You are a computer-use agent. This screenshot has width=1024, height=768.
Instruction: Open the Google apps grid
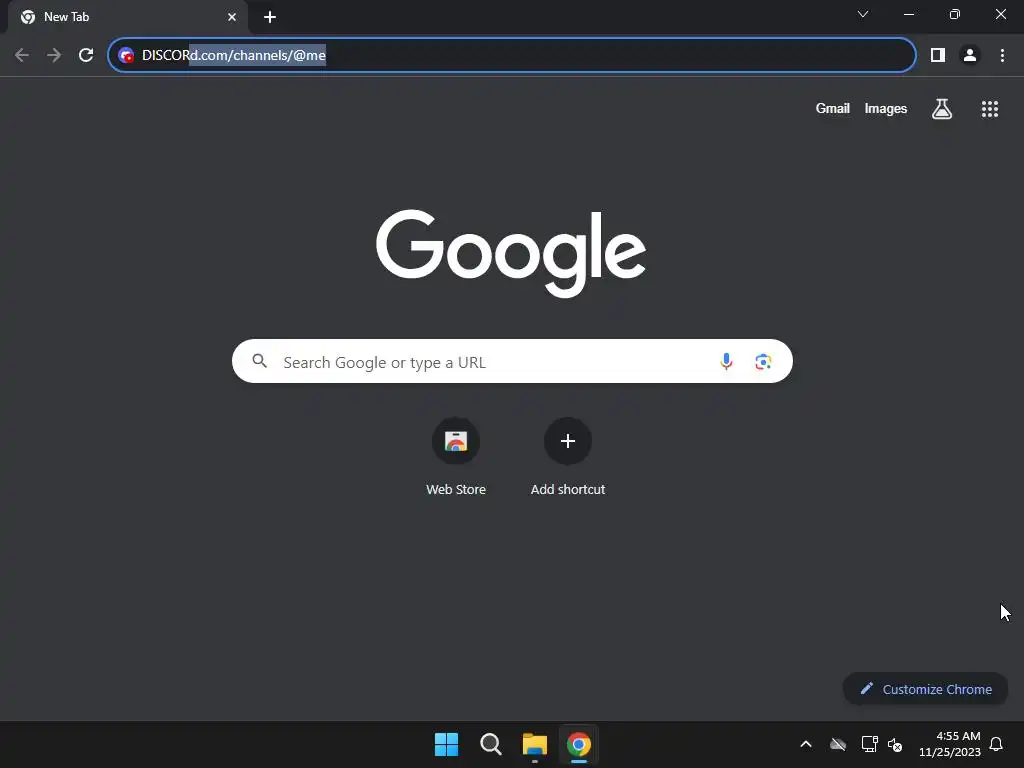[x=989, y=109]
